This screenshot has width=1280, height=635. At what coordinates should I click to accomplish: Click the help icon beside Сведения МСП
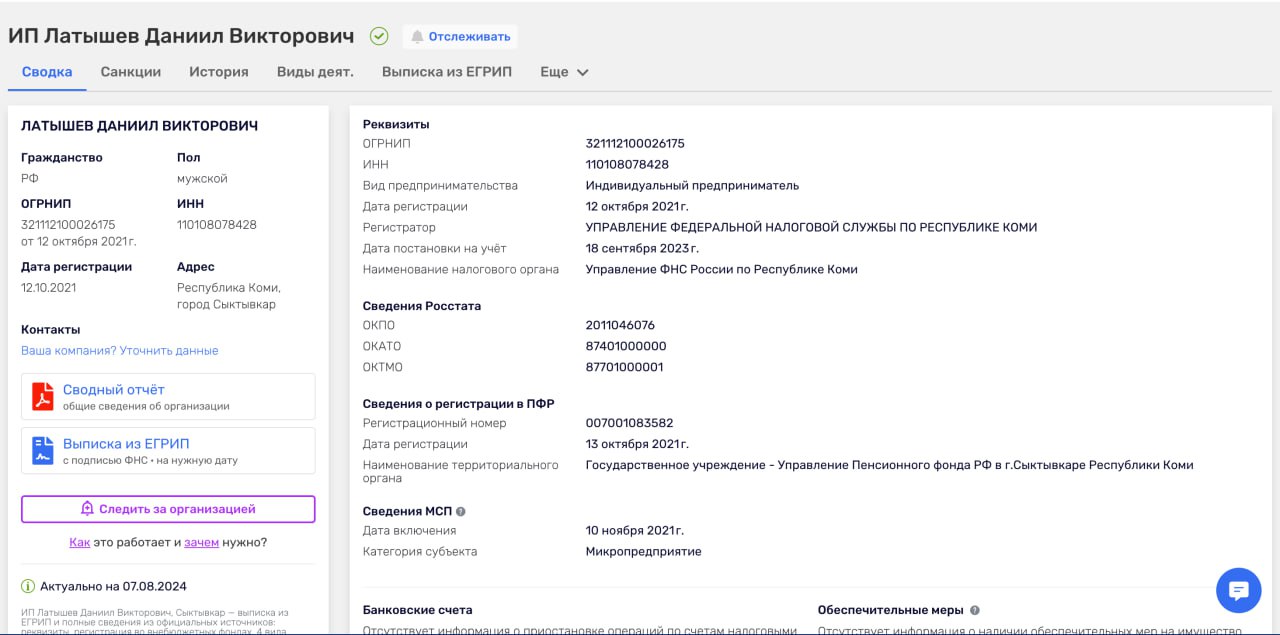(461, 511)
